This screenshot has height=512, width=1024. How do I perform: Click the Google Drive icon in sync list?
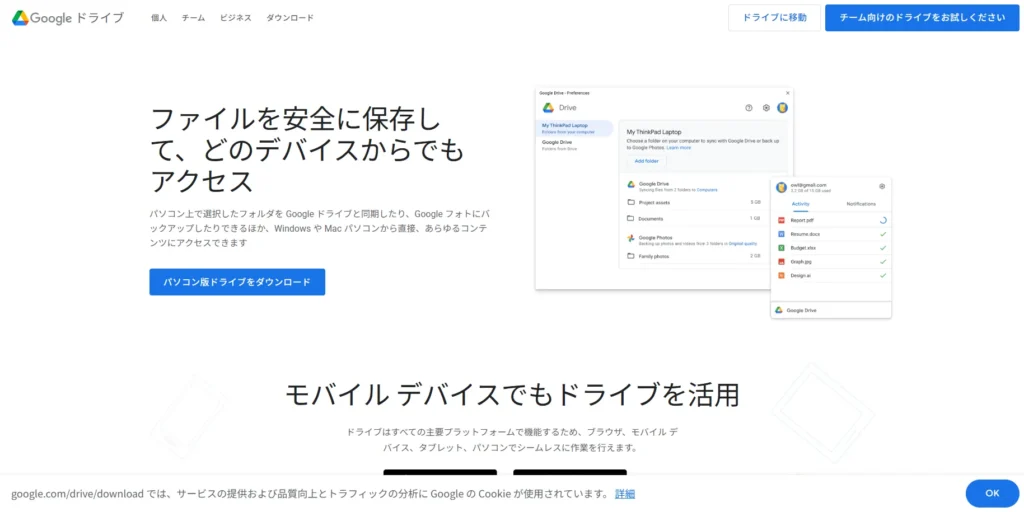click(x=631, y=185)
